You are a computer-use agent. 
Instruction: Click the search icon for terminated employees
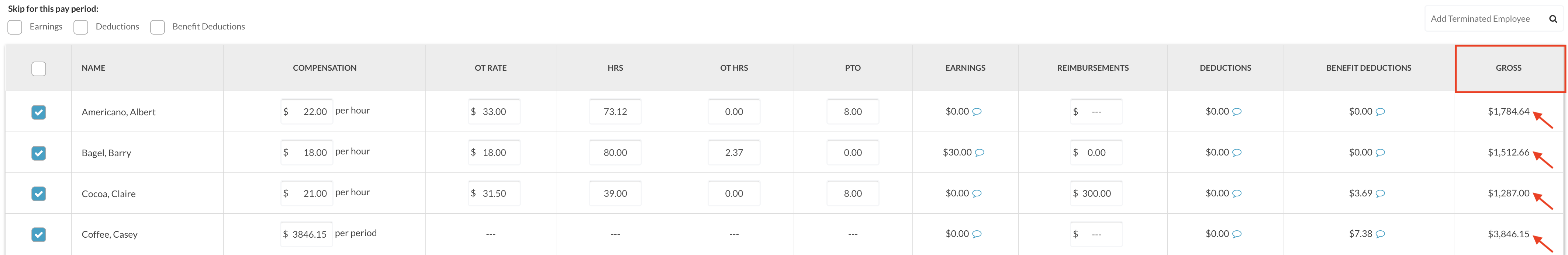[x=1553, y=19]
